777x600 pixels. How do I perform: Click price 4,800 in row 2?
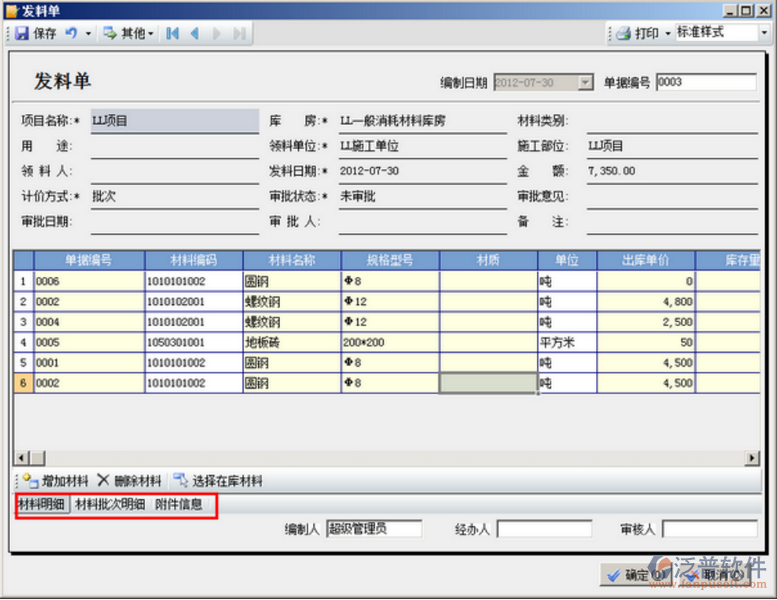coord(646,302)
